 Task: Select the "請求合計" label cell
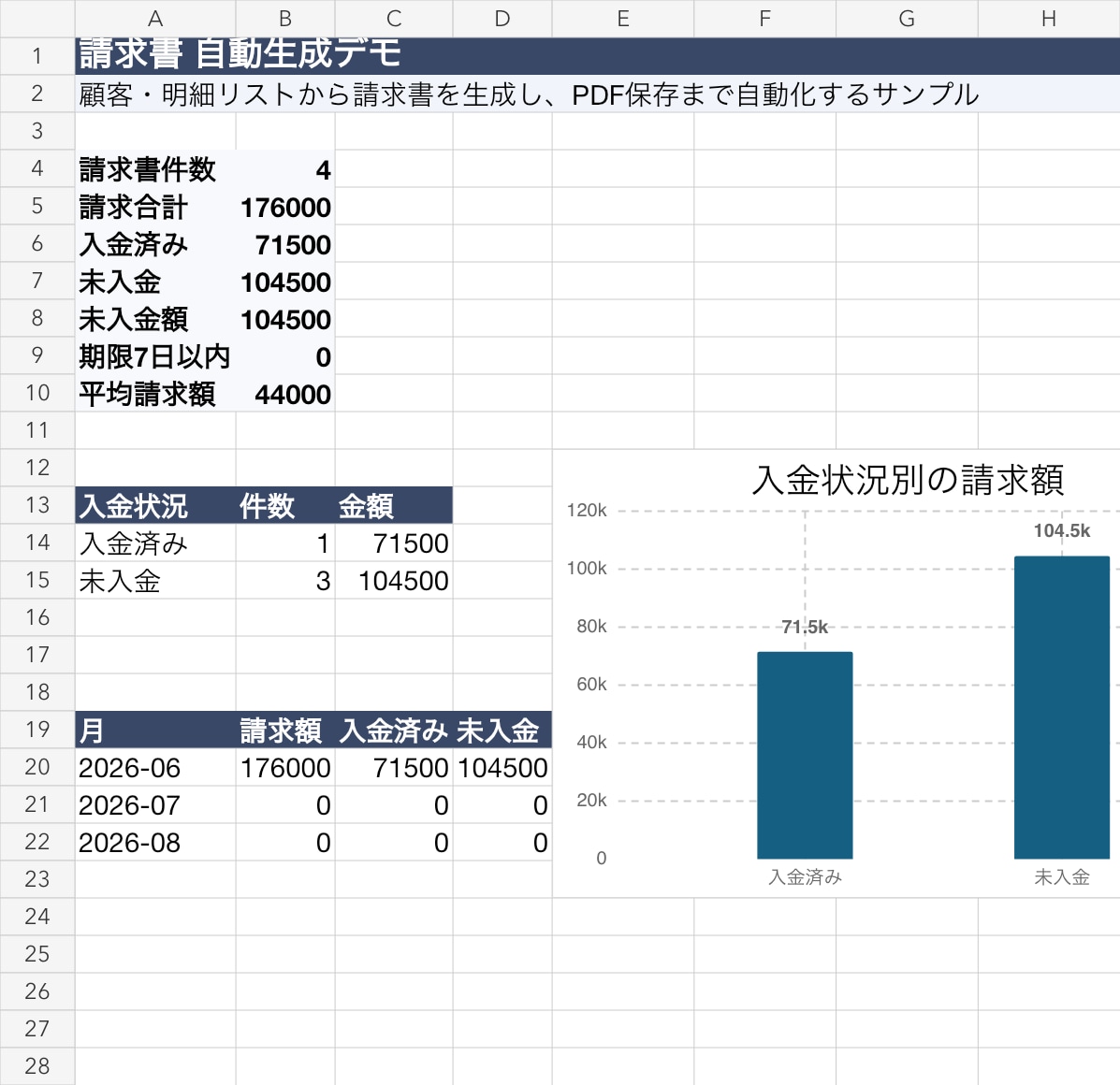click(x=155, y=206)
